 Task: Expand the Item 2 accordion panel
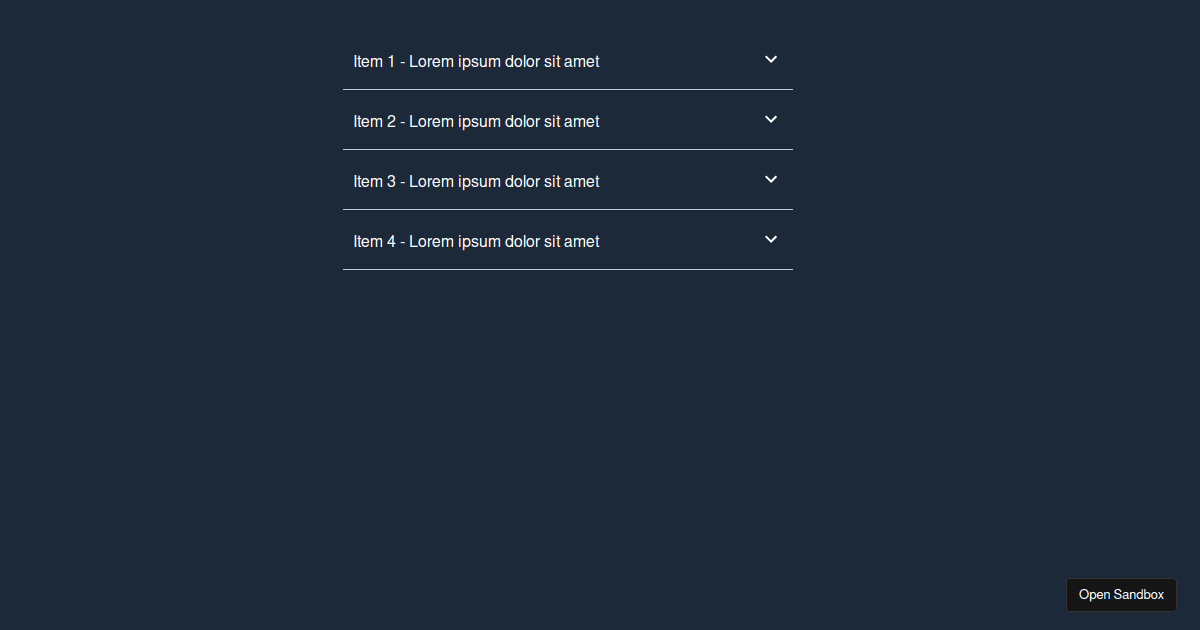point(568,120)
